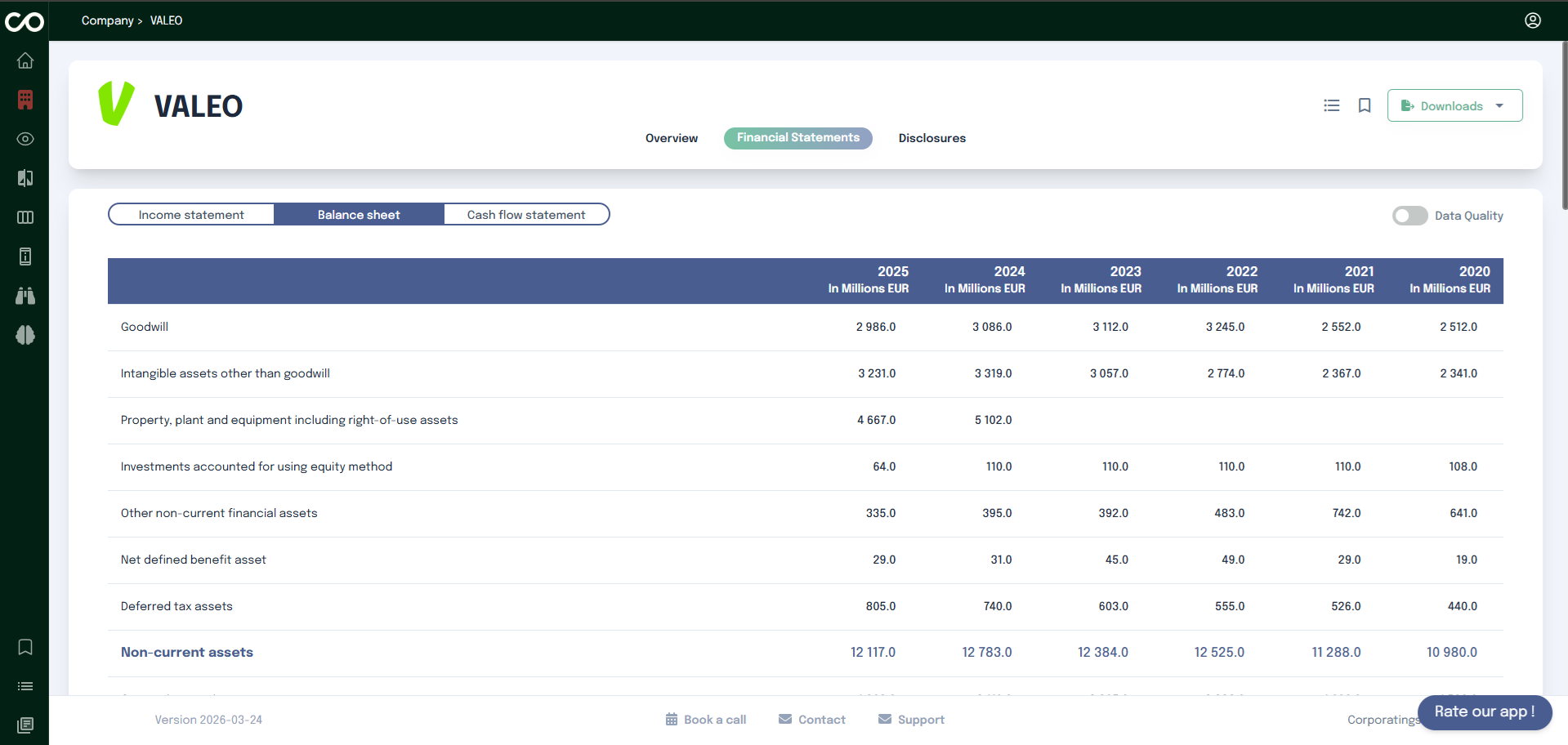This screenshot has height=745, width=1568.
Task: Click the eye watch icon in sidebar
Action: [25, 139]
